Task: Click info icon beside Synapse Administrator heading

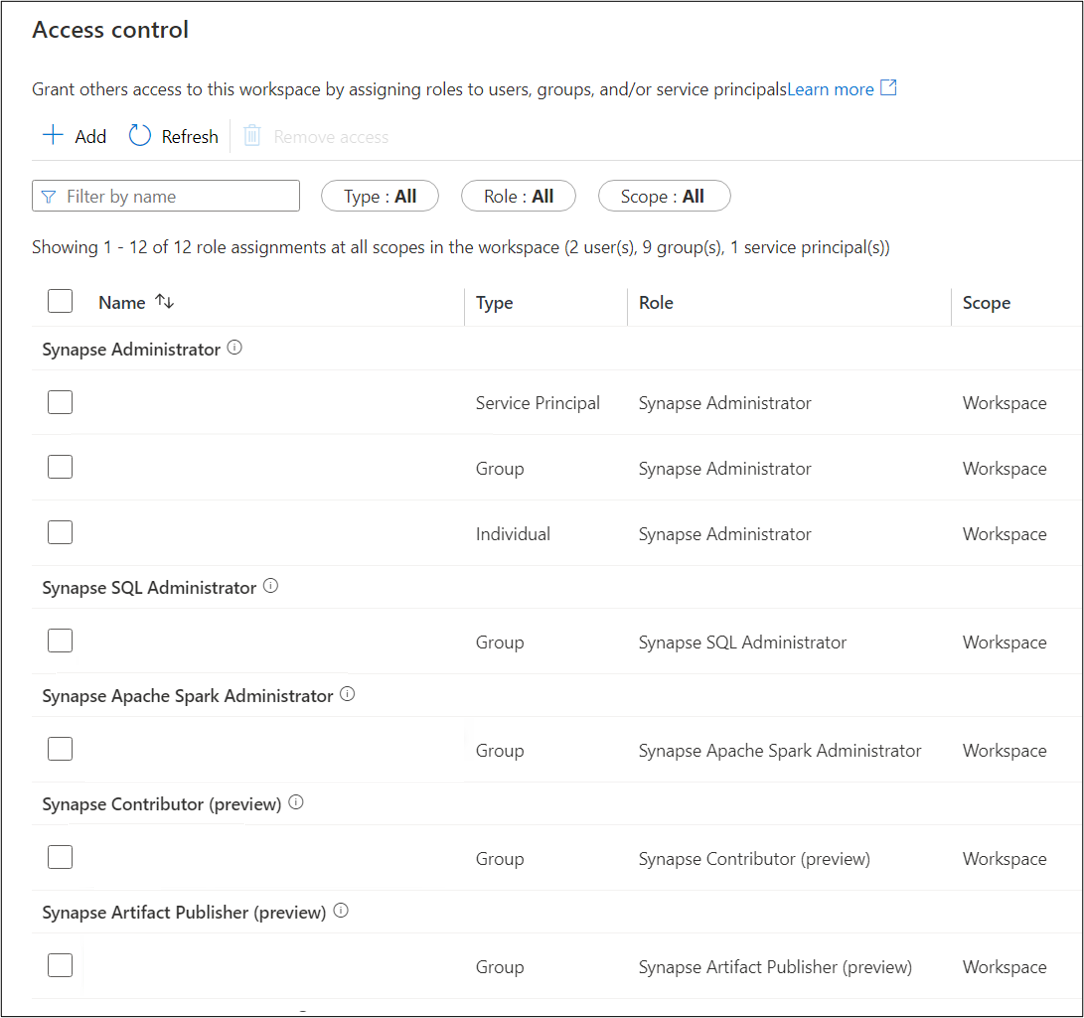Action: [235, 349]
